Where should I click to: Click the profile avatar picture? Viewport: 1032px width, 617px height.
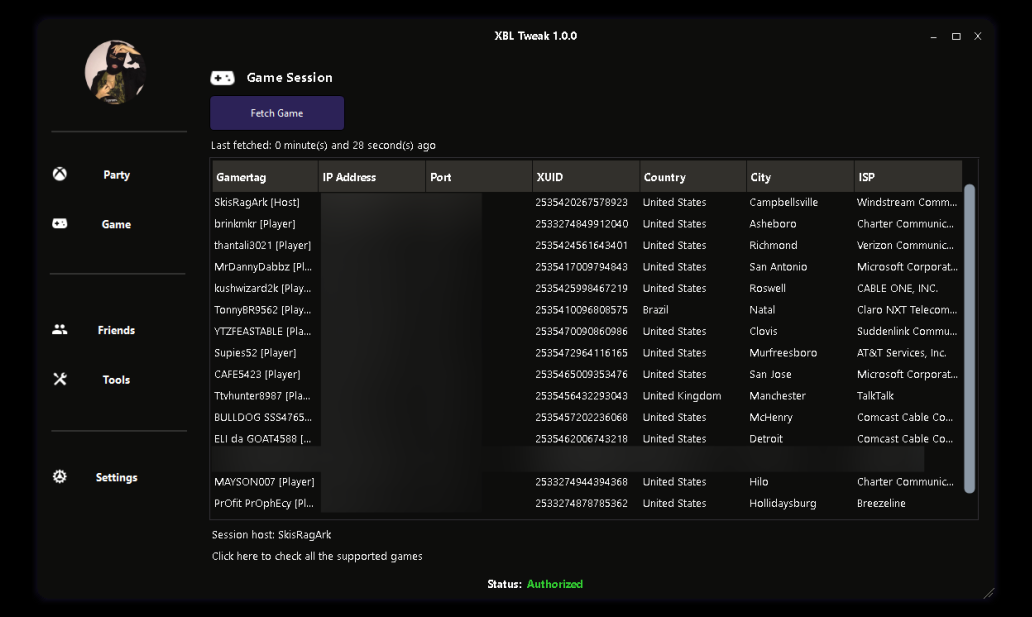pyautogui.click(x=116, y=72)
